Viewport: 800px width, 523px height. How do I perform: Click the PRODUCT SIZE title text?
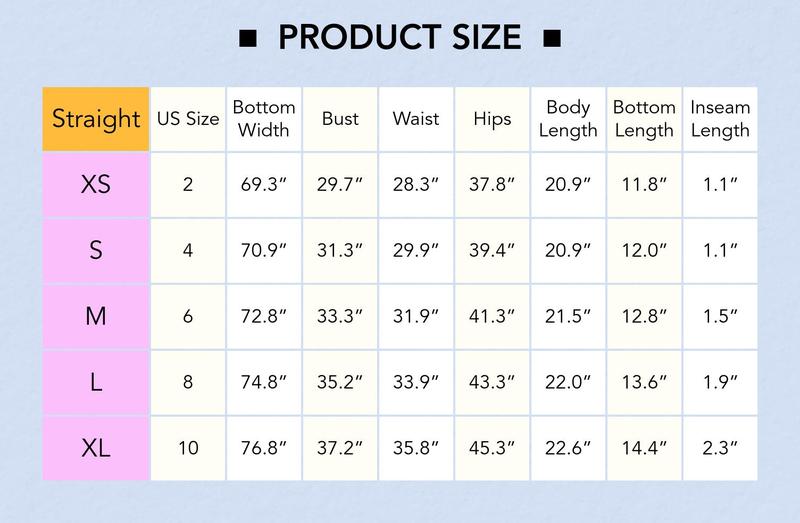[x=400, y=38]
